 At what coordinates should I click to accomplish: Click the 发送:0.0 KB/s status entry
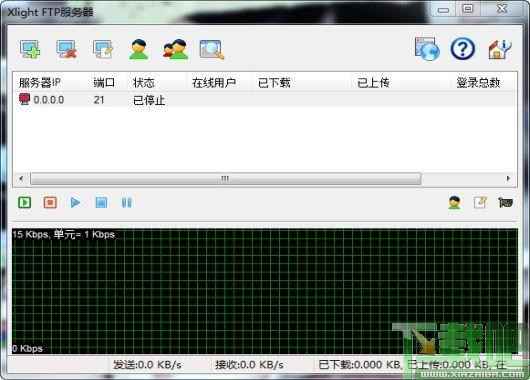(x=147, y=365)
